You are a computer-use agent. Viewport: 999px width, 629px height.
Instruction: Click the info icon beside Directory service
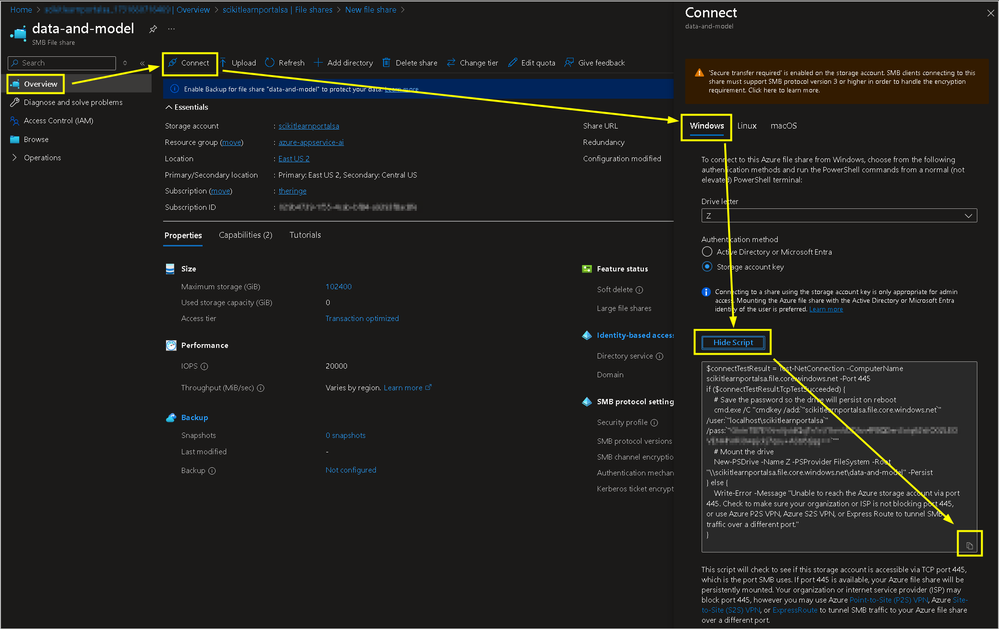(659, 356)
